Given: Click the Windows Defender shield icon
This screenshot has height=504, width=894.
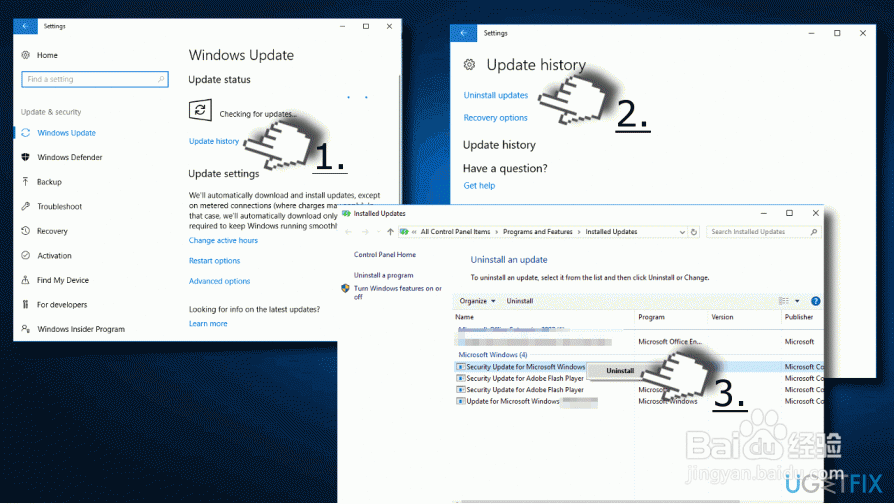Looking at the screenshot, I should click(x=26, y=157).
